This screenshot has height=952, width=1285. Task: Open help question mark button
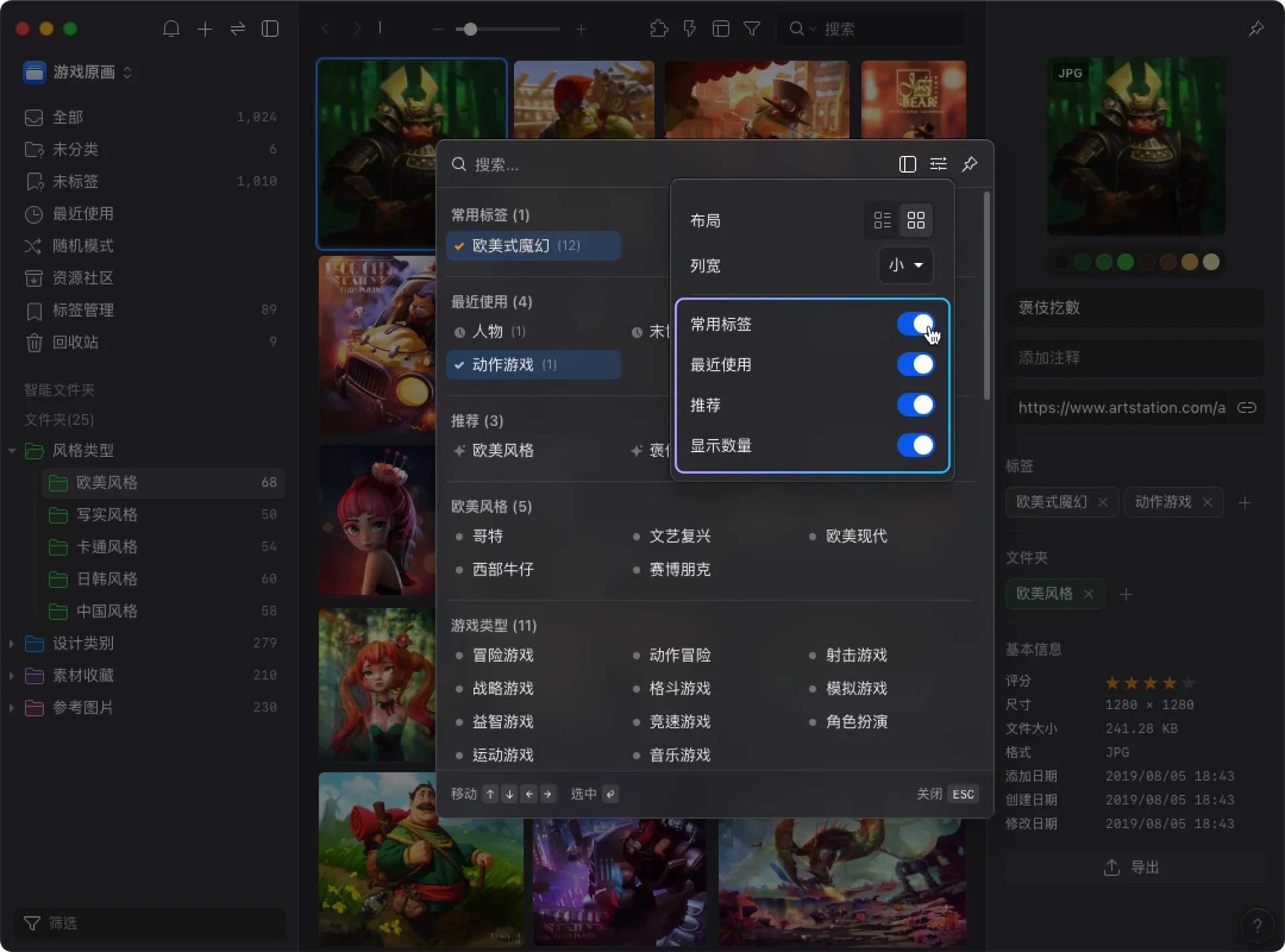[1258, 925]
